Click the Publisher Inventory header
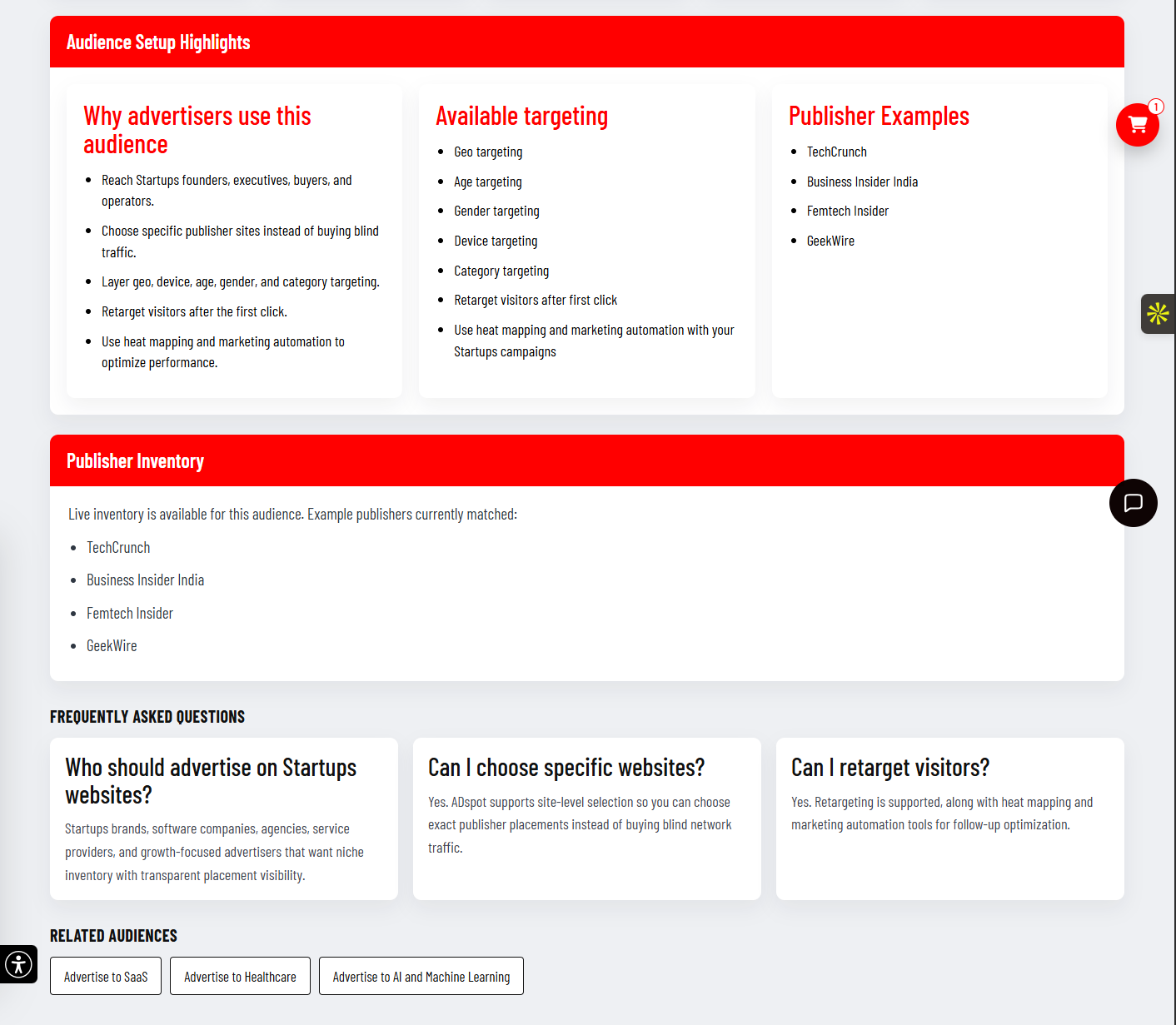The height and width of the screenshot is (1025, 1176). (x=587, y=460)
